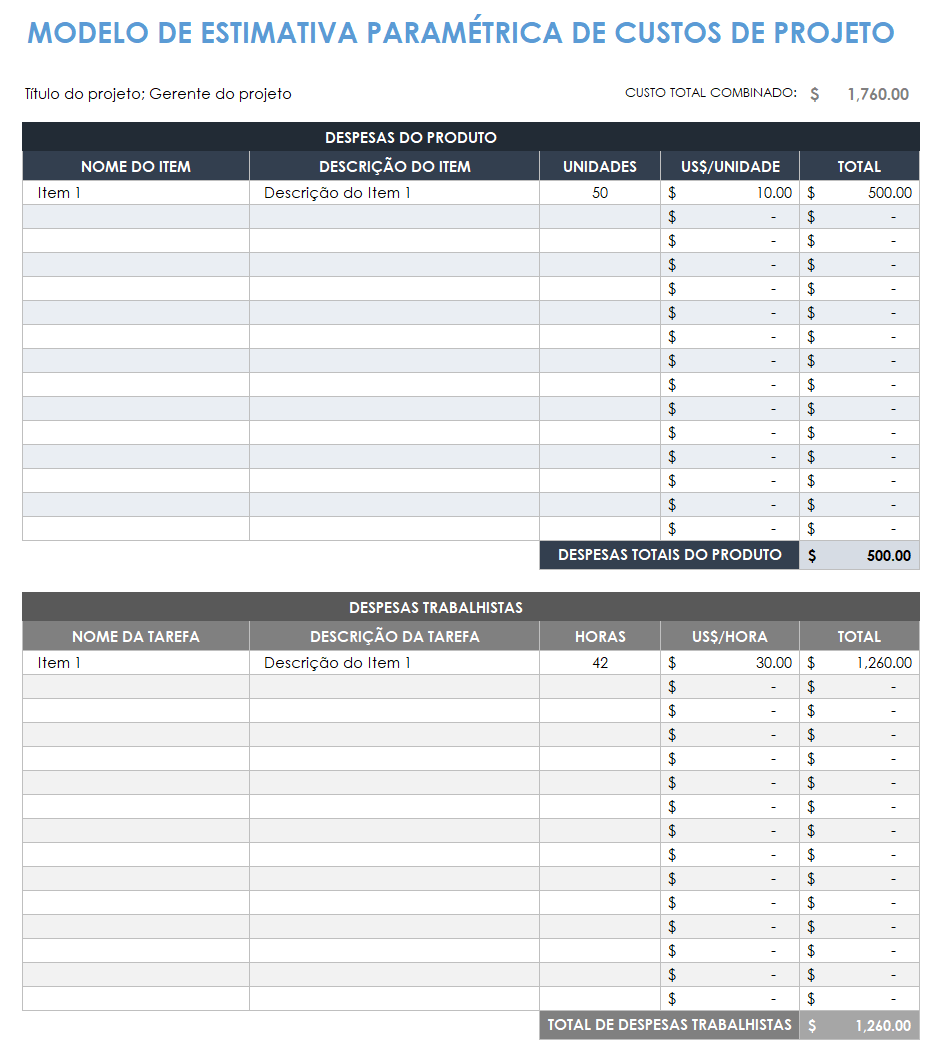Viewport: 940px width, 1046px height.
Task: Click the DESCRIÇÃO DO ITEM column header
Action: [394, 166]
